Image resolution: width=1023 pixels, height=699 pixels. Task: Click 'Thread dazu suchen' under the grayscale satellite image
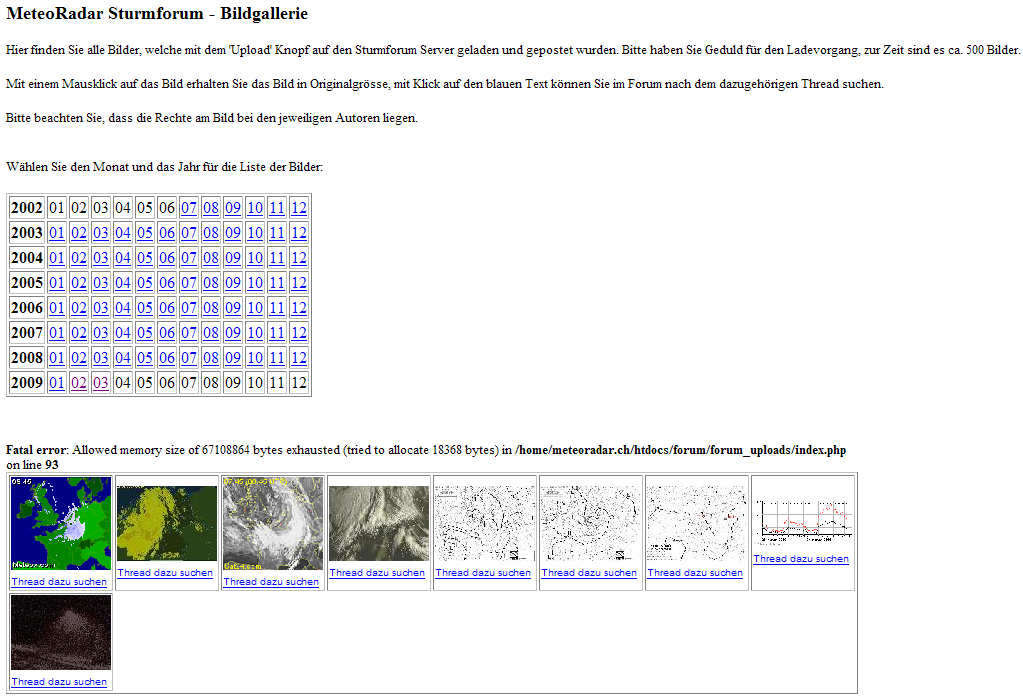(x=271, y=582)
